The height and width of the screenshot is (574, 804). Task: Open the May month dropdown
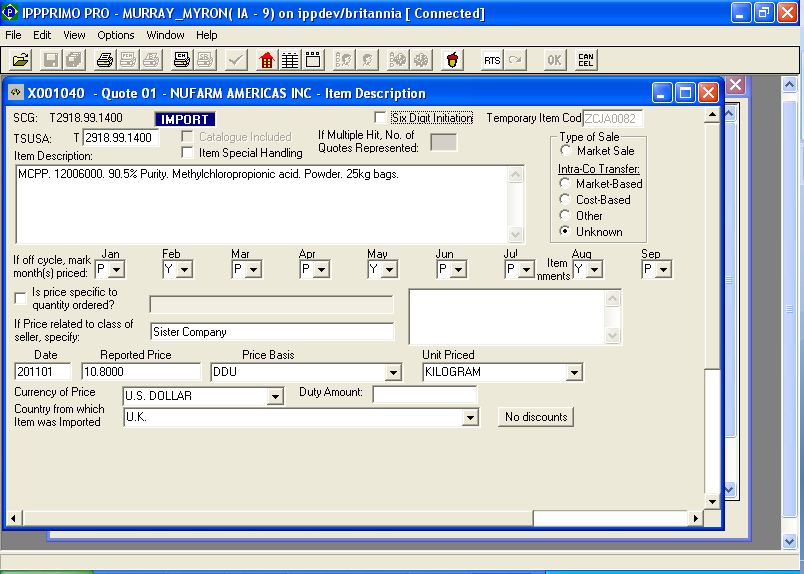pos(390,269)
